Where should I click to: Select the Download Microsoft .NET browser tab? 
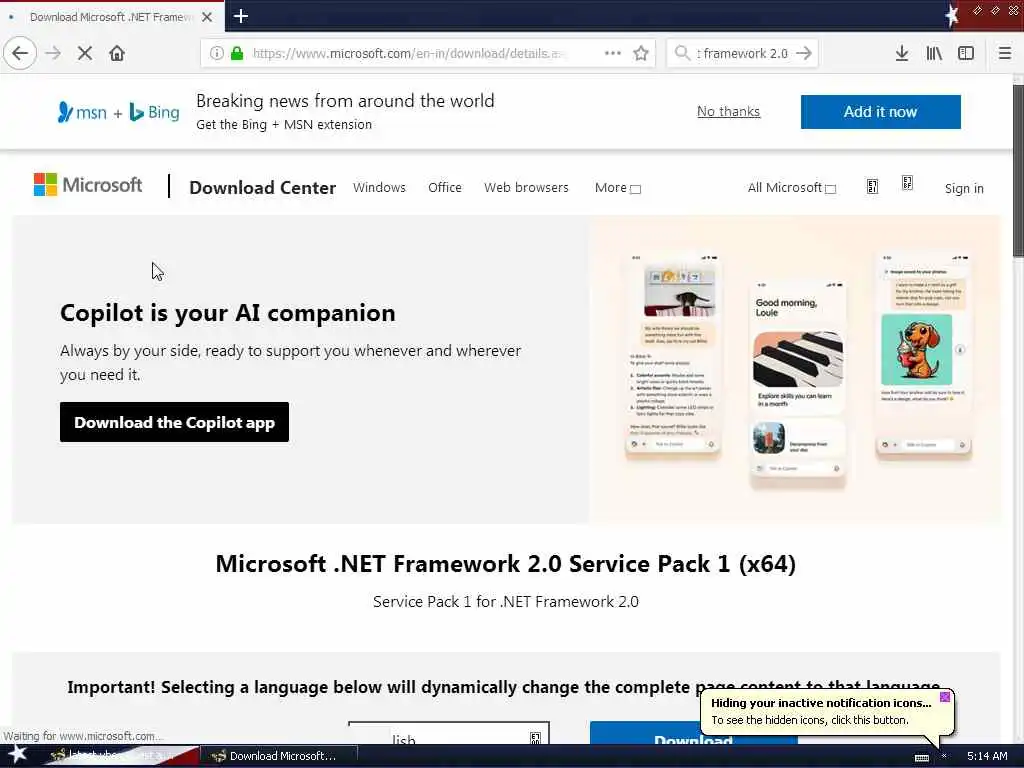pos(111,17)
